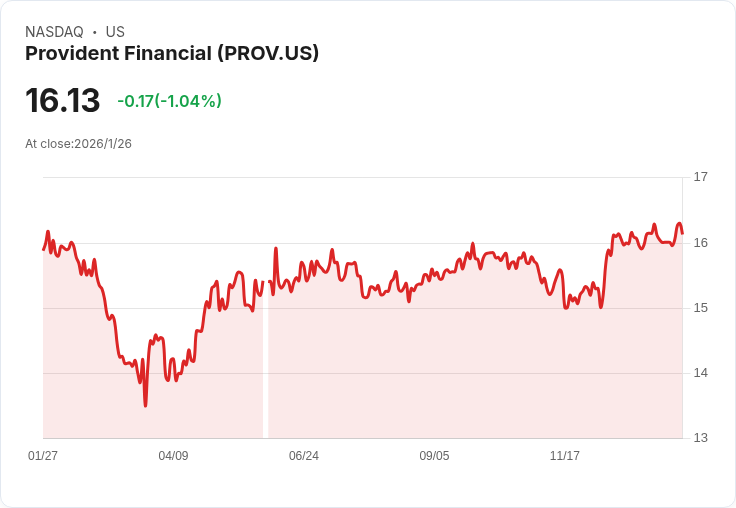This screenshot has width=736, height=508.
Task: Select the 13 y-axis price label
Action: [x=700, y=438]
